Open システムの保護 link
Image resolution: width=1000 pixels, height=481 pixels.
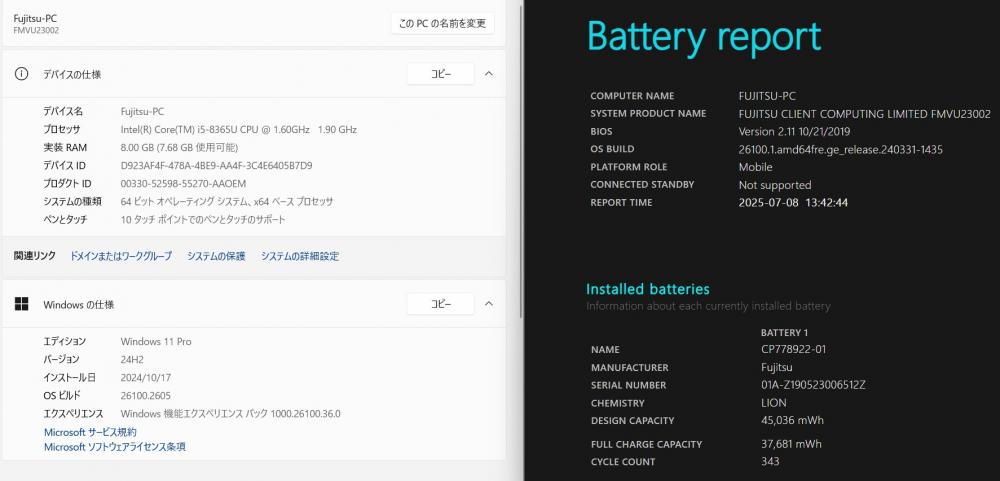tap(216, 256)
